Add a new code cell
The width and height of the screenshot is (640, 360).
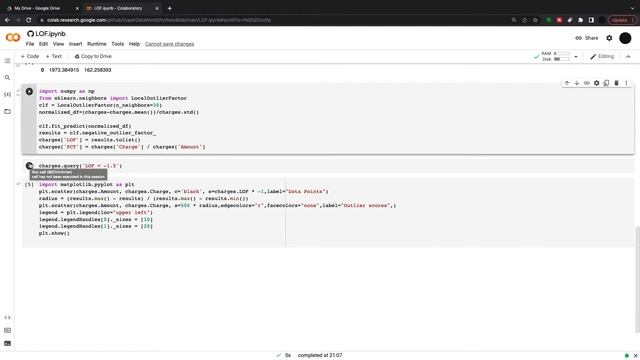[30, 56]
